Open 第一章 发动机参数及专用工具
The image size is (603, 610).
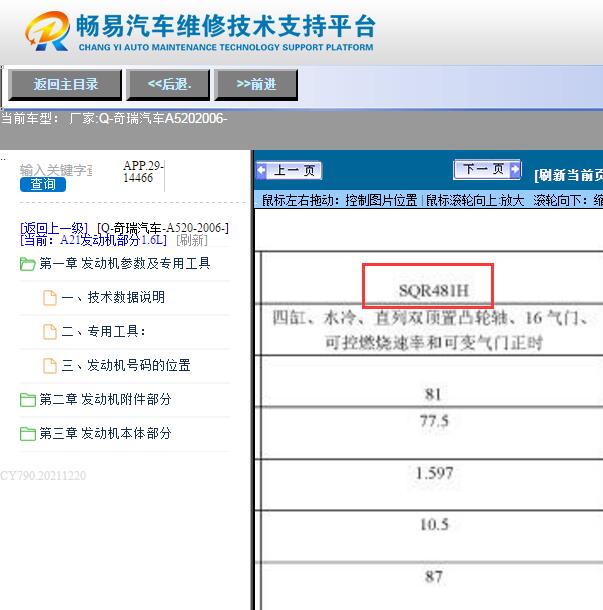[125, 263]
